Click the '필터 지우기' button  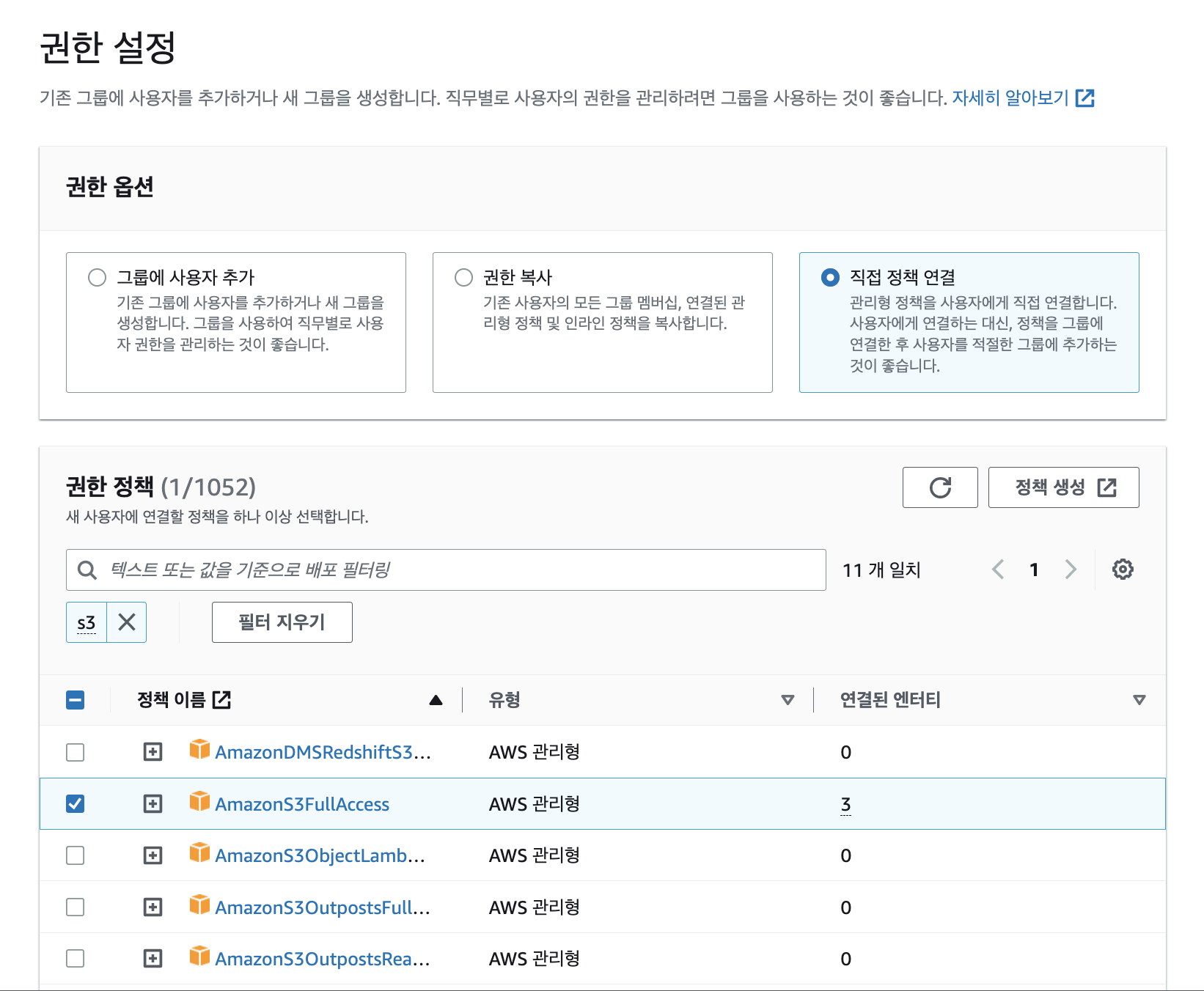tap(282, 622)
